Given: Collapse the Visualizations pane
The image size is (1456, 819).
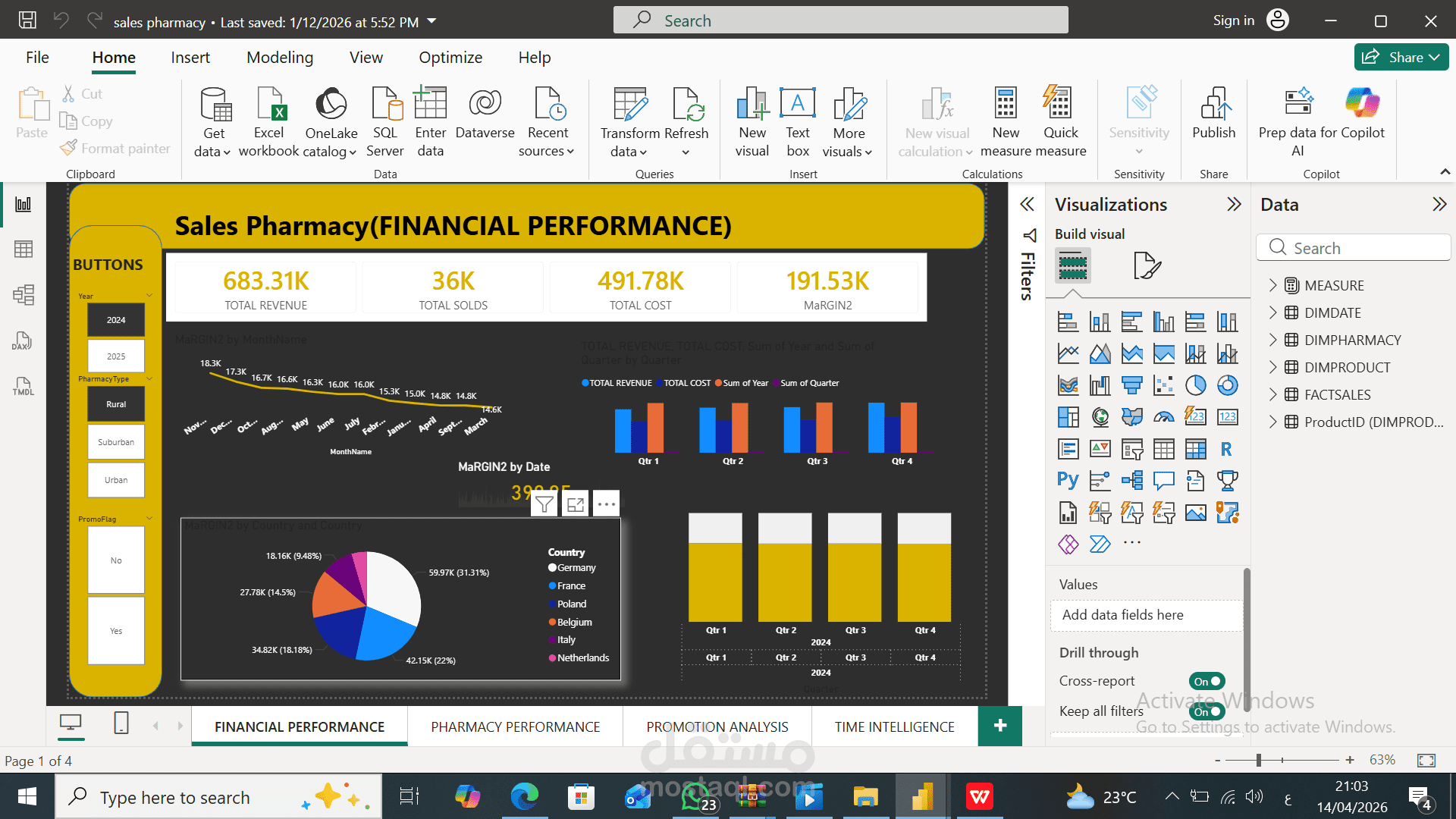Looking at the screenshot, I should click(x=1234, y=204).
